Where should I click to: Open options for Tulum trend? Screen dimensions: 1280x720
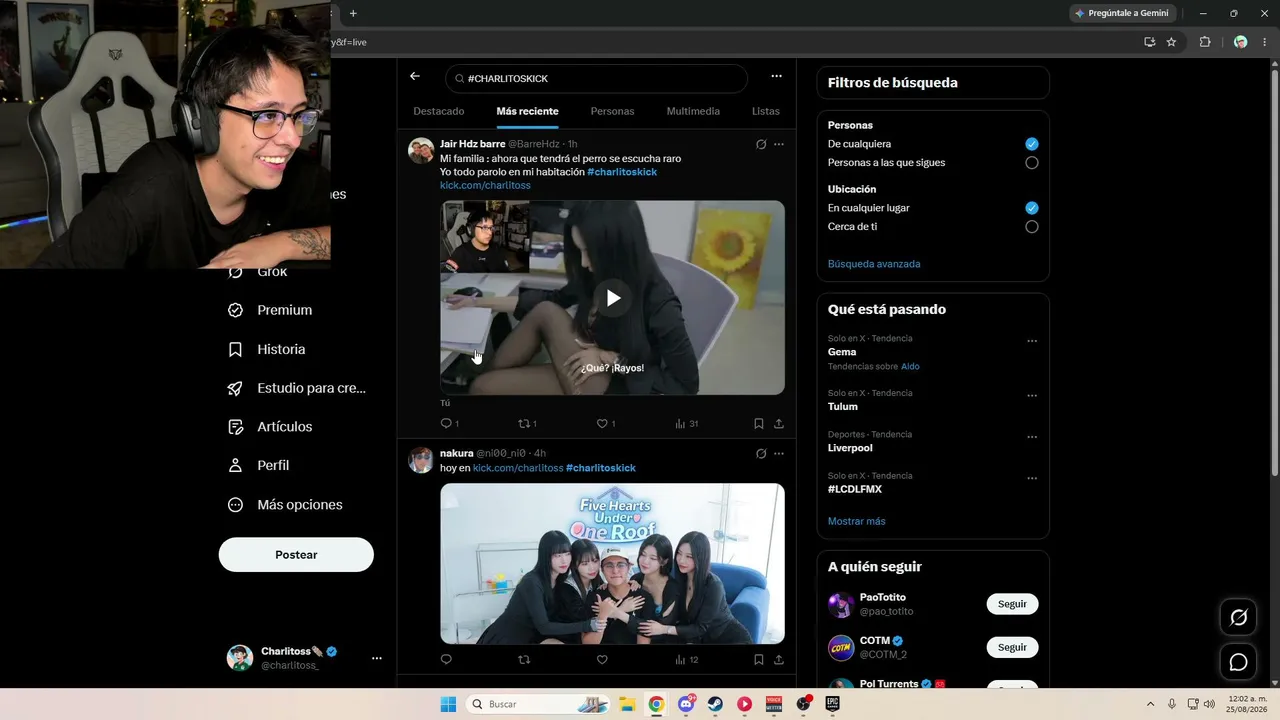click(1032, 396)
